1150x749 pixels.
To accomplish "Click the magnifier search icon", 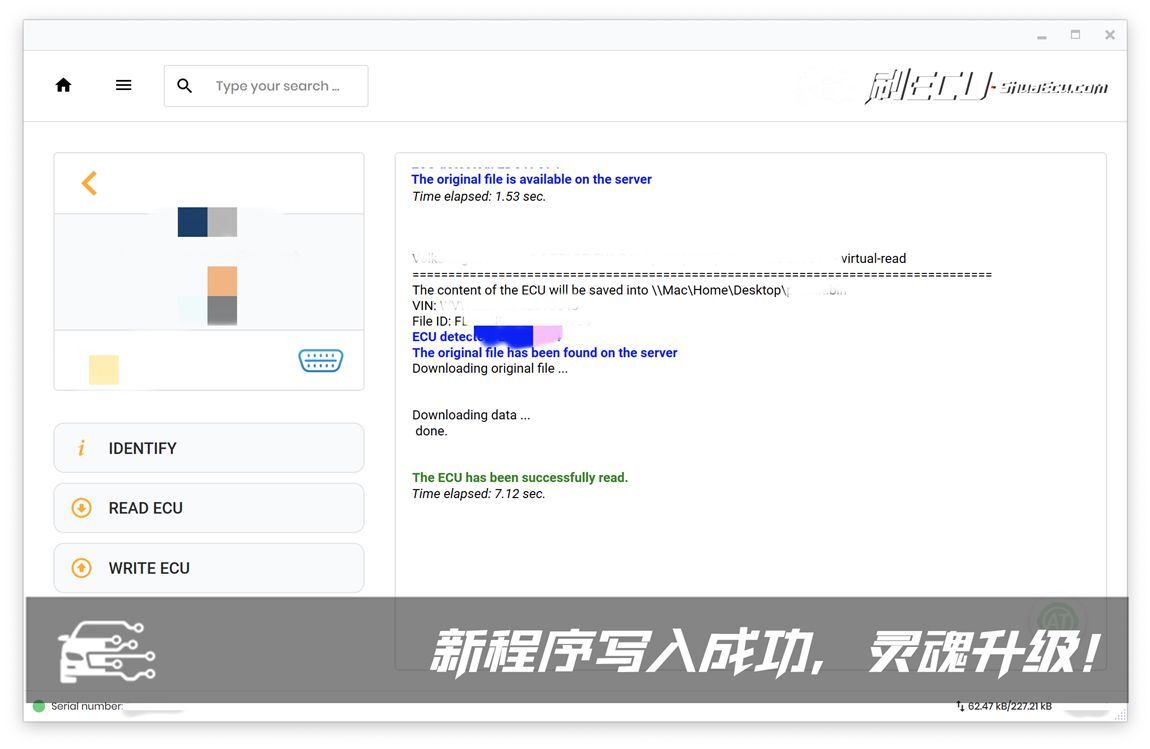I will click(185, 86).
